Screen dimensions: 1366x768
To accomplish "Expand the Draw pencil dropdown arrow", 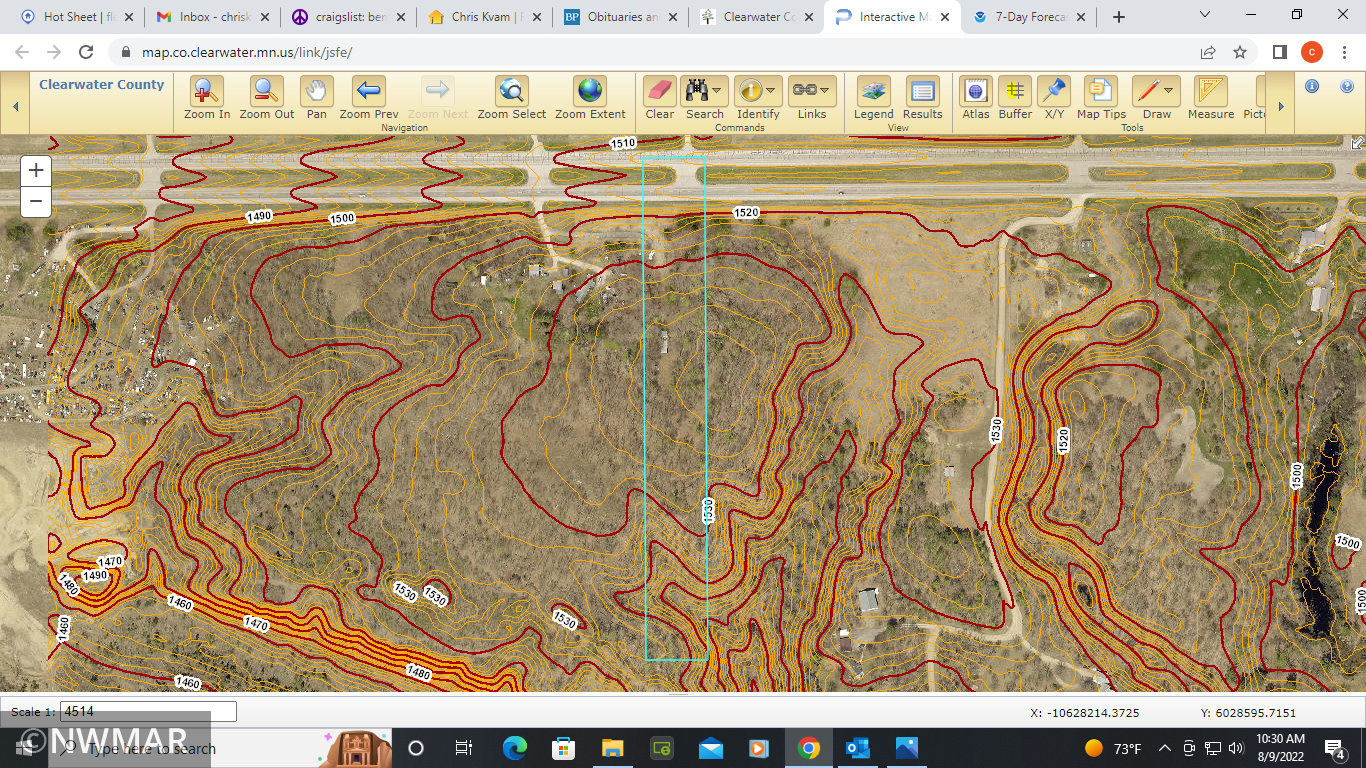I will [x=1168, y=91].
